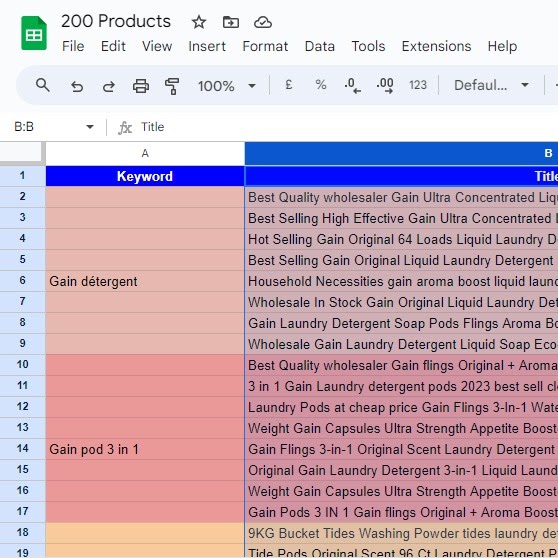Open the search menus magnifier tool

(x=43, y=85)
